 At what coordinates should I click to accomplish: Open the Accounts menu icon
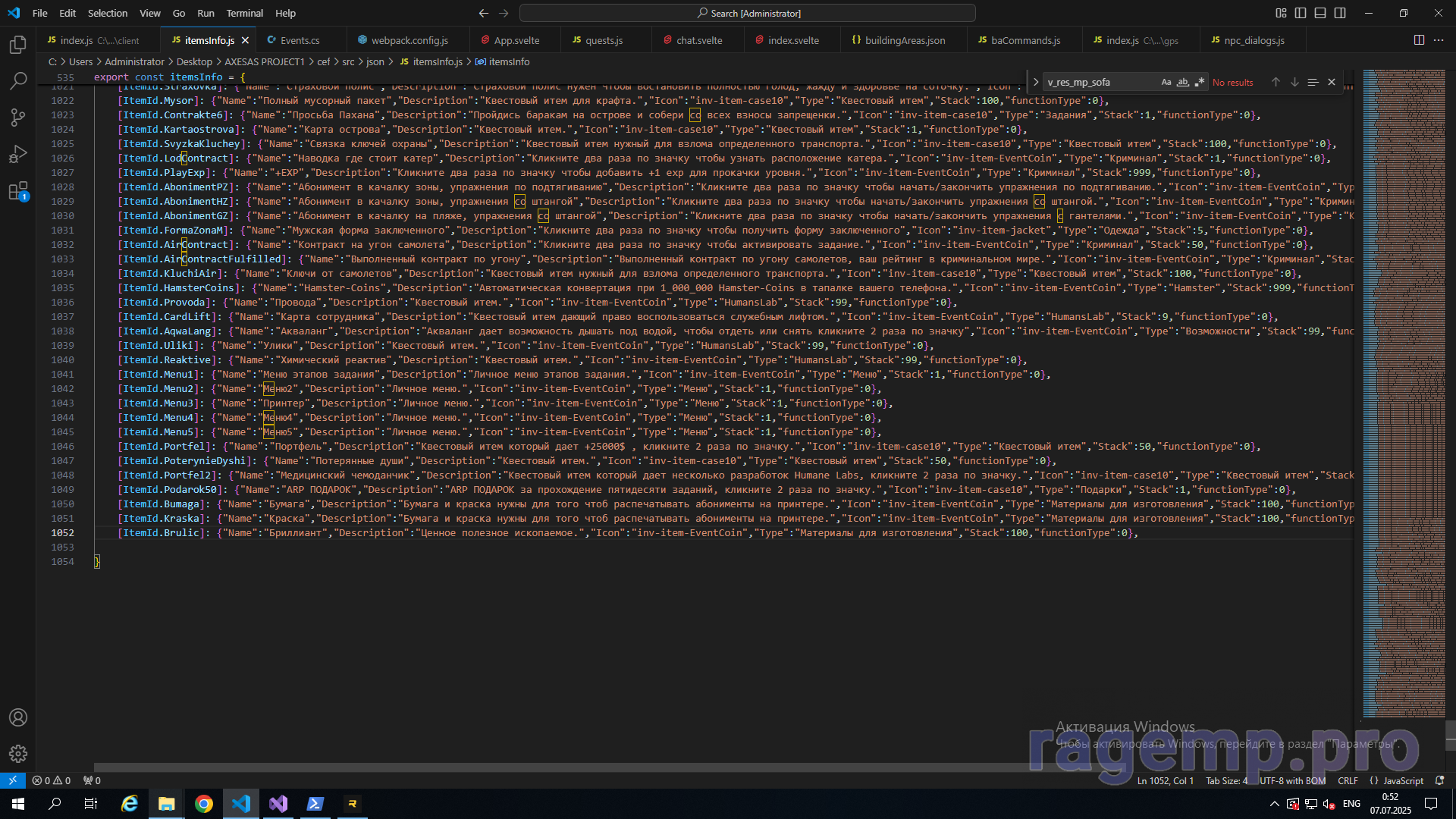click(18, 717)
